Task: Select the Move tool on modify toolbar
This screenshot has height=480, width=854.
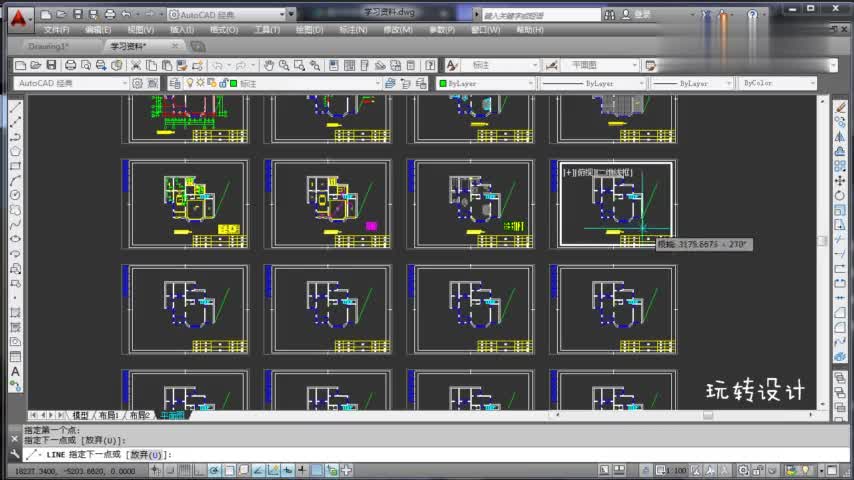Action: tap(839, 180)
